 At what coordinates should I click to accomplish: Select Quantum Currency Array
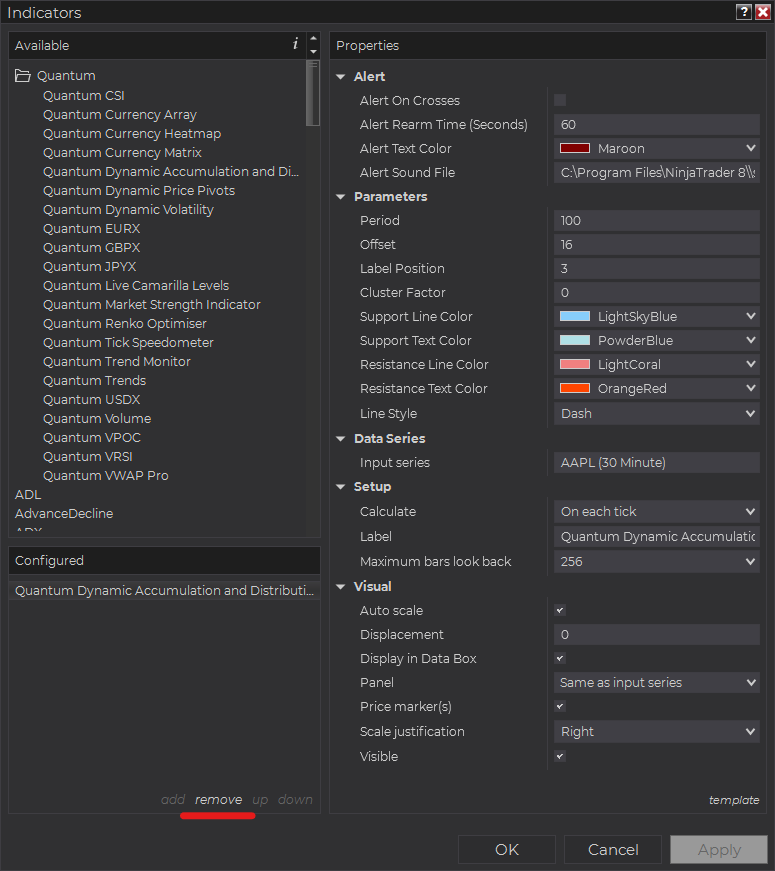click(120, 114)
